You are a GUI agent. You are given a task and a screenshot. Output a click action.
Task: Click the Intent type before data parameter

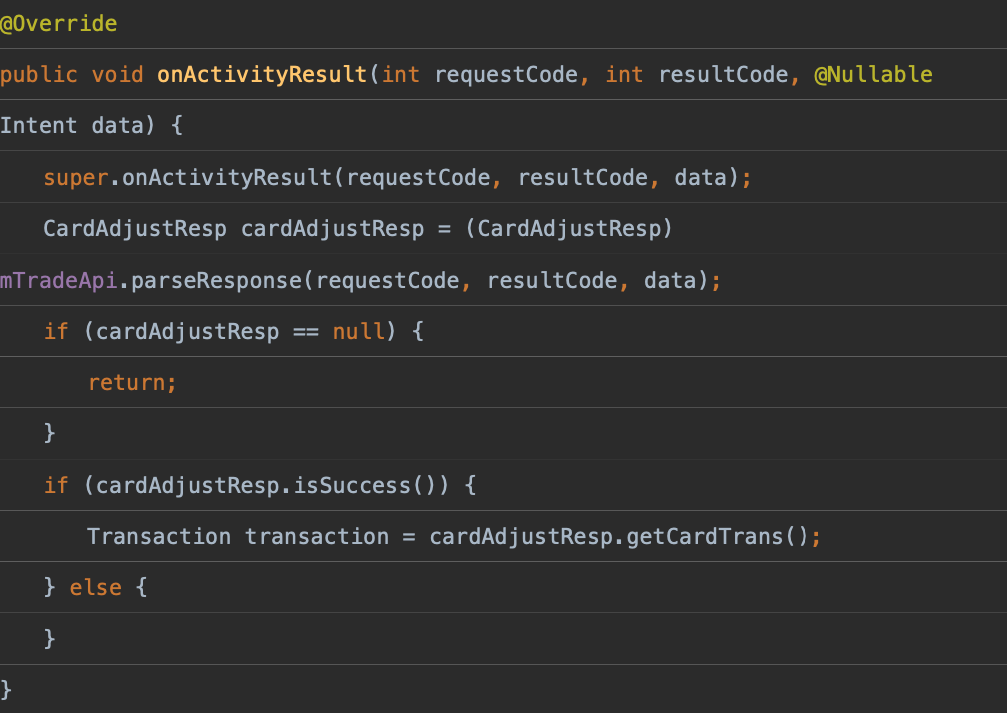coord(38,126)
